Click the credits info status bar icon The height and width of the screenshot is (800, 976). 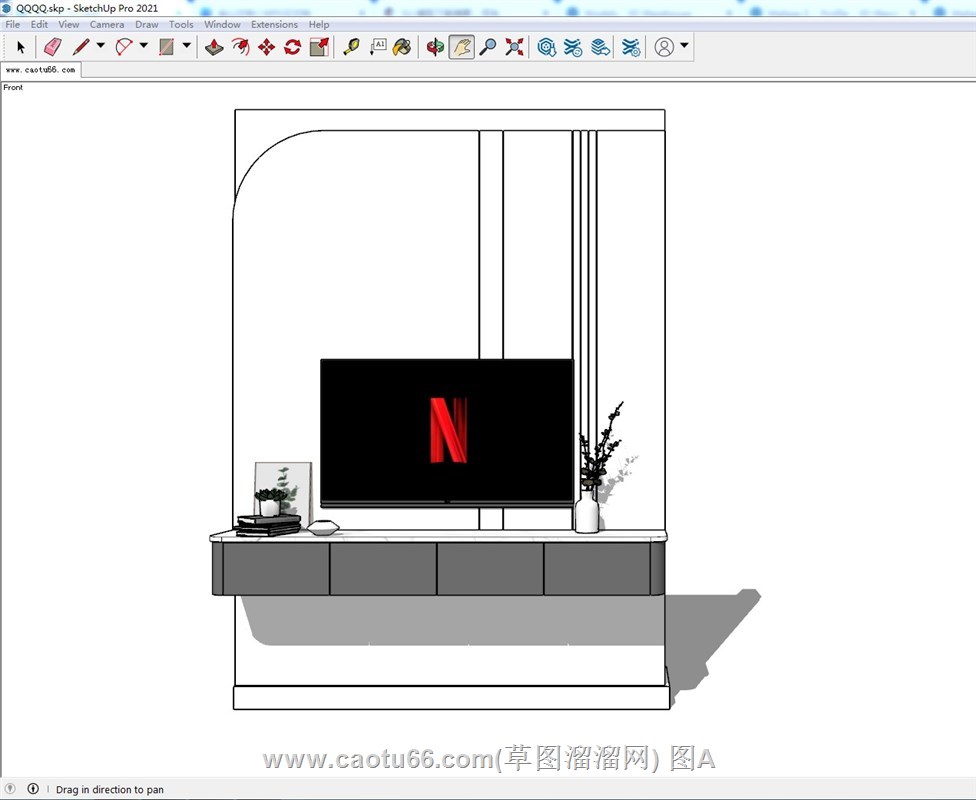coord(33,789)
